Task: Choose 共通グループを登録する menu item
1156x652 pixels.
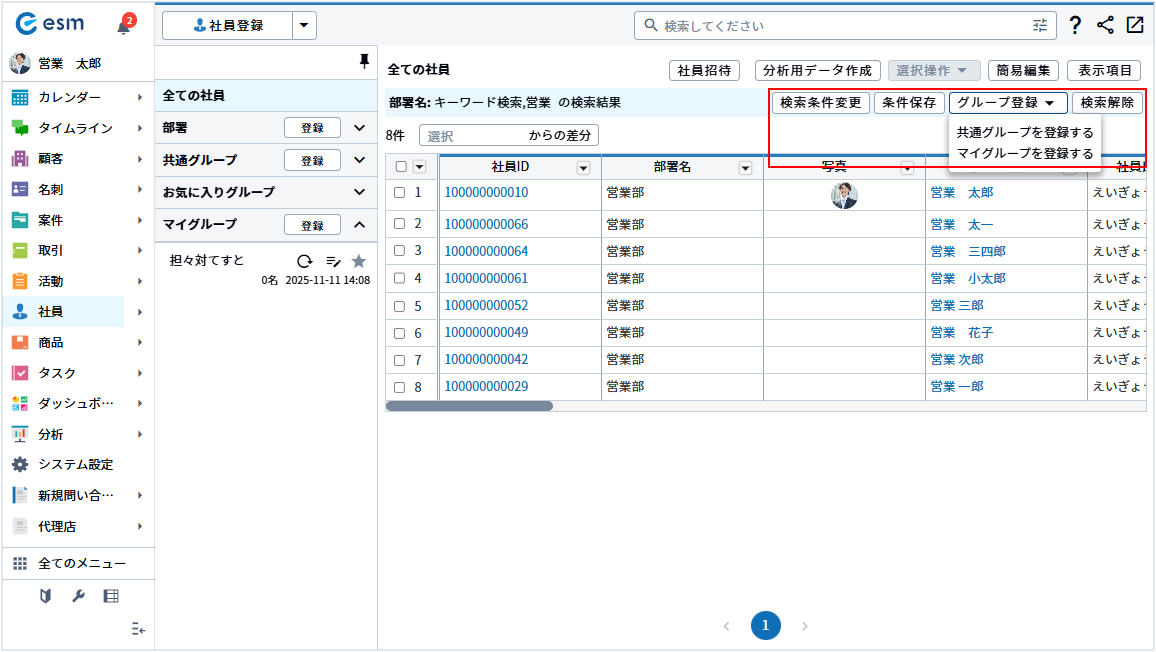Action: tap(1024, 132)
